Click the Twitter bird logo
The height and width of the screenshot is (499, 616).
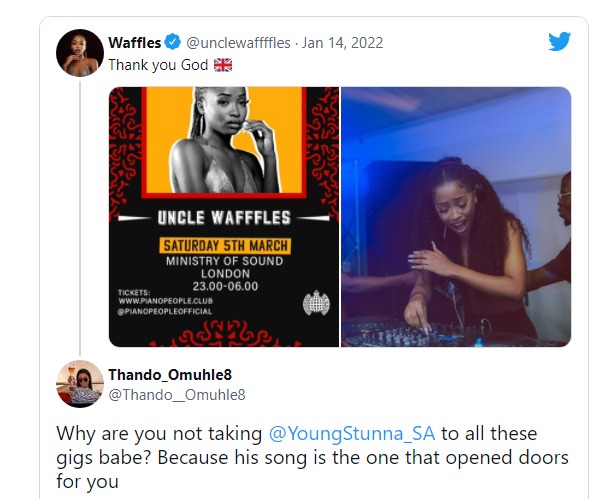[559, 42]
